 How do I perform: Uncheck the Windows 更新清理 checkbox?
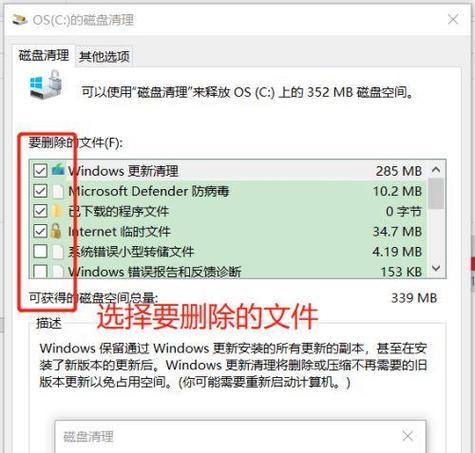(x=40, y=171)
